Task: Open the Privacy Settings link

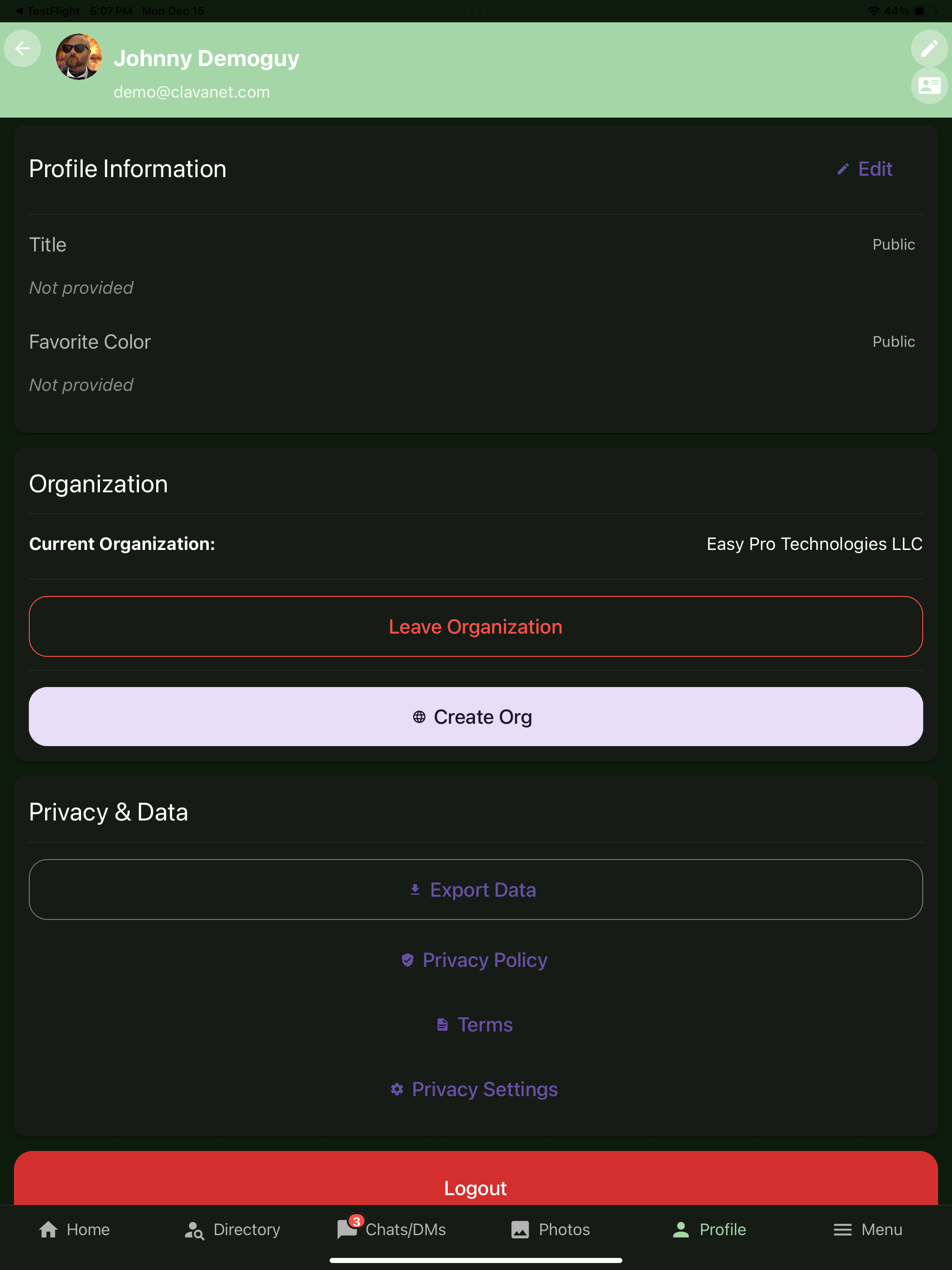Action: click(x=474, y=1089)
